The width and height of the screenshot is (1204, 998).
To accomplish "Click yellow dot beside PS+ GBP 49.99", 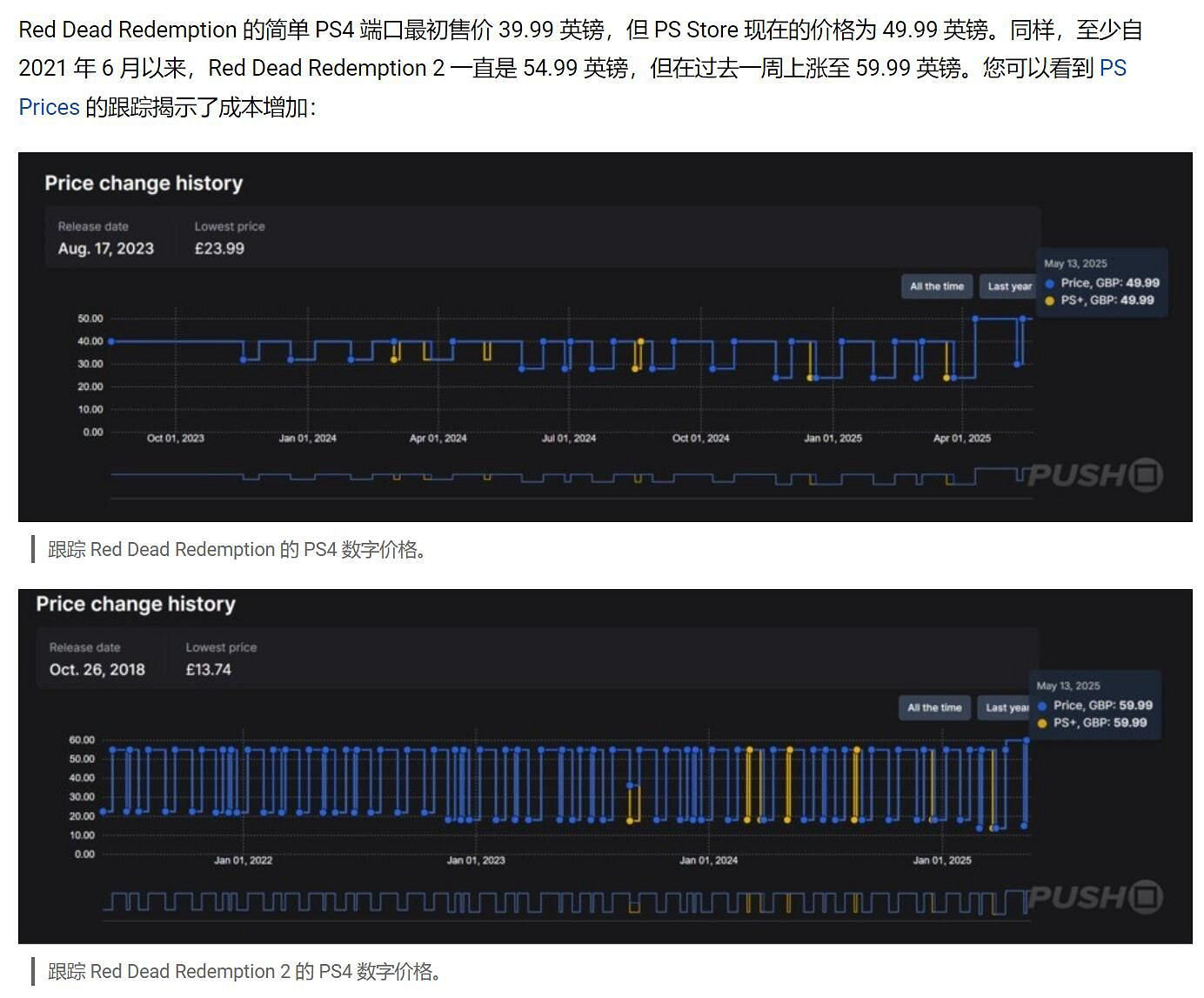I will pos(1050,301).
